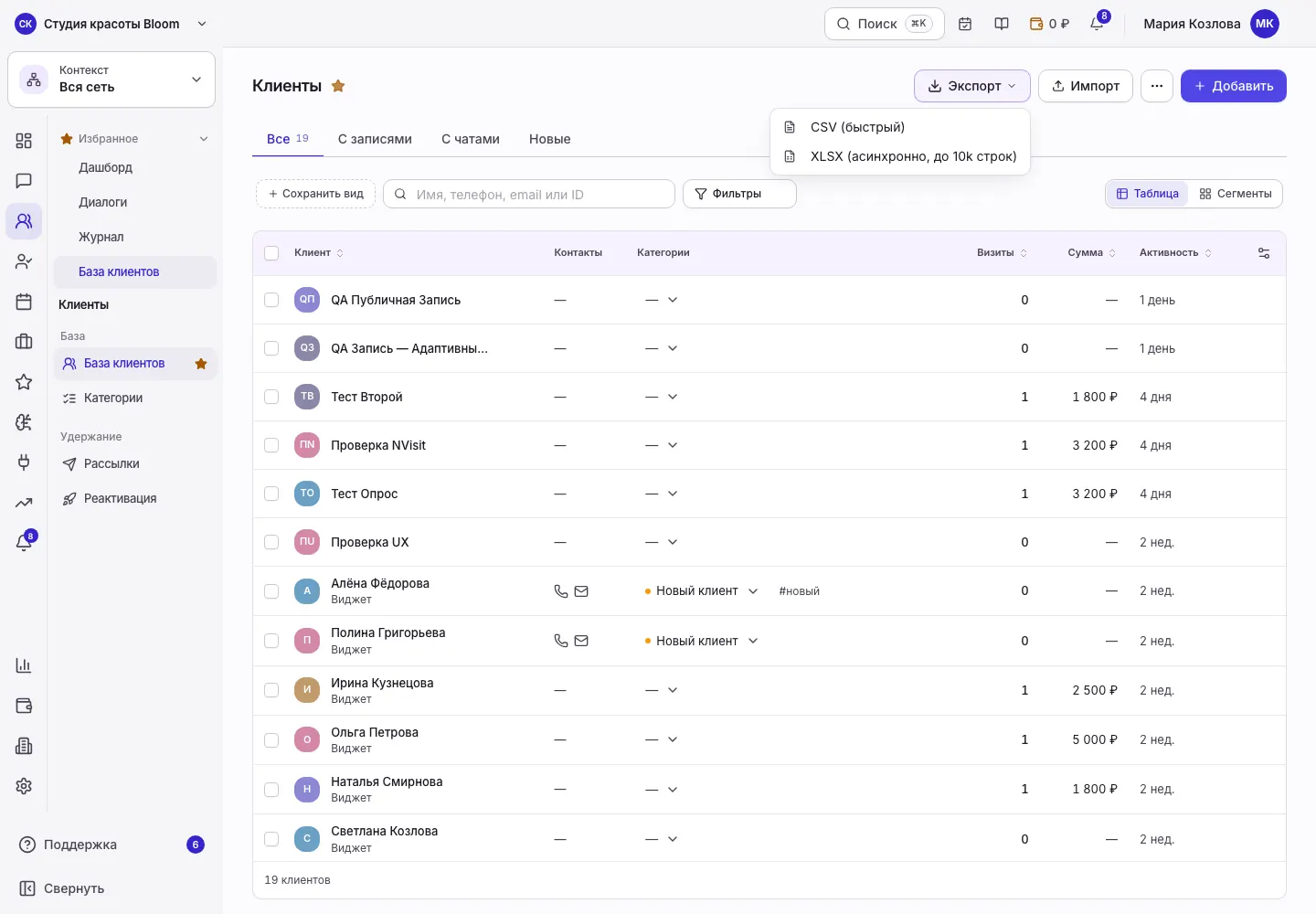Open the notifications bell in top bar
Screen dimensions: 1316x914
[x=1097, y=24]
